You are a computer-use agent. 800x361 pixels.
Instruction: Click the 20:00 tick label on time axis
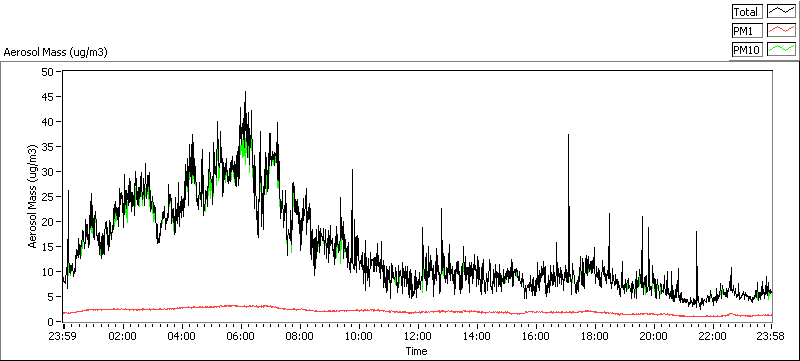point(654,337)
